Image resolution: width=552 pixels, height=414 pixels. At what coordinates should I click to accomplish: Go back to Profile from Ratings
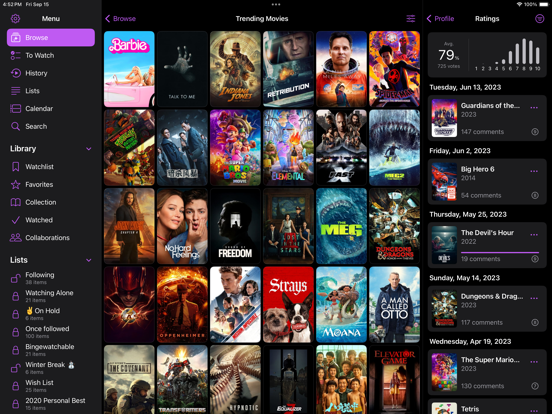click(x=440, y=19)
